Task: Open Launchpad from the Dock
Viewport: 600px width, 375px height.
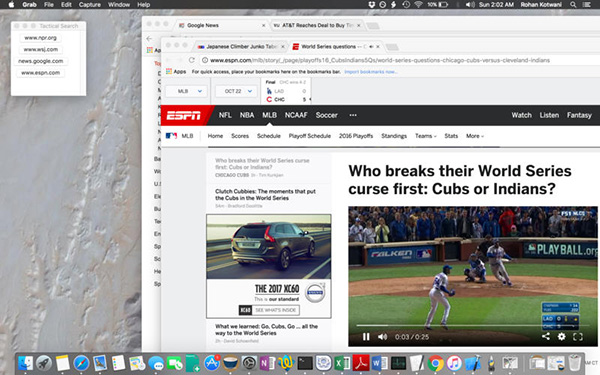Action: coord(44,363)
